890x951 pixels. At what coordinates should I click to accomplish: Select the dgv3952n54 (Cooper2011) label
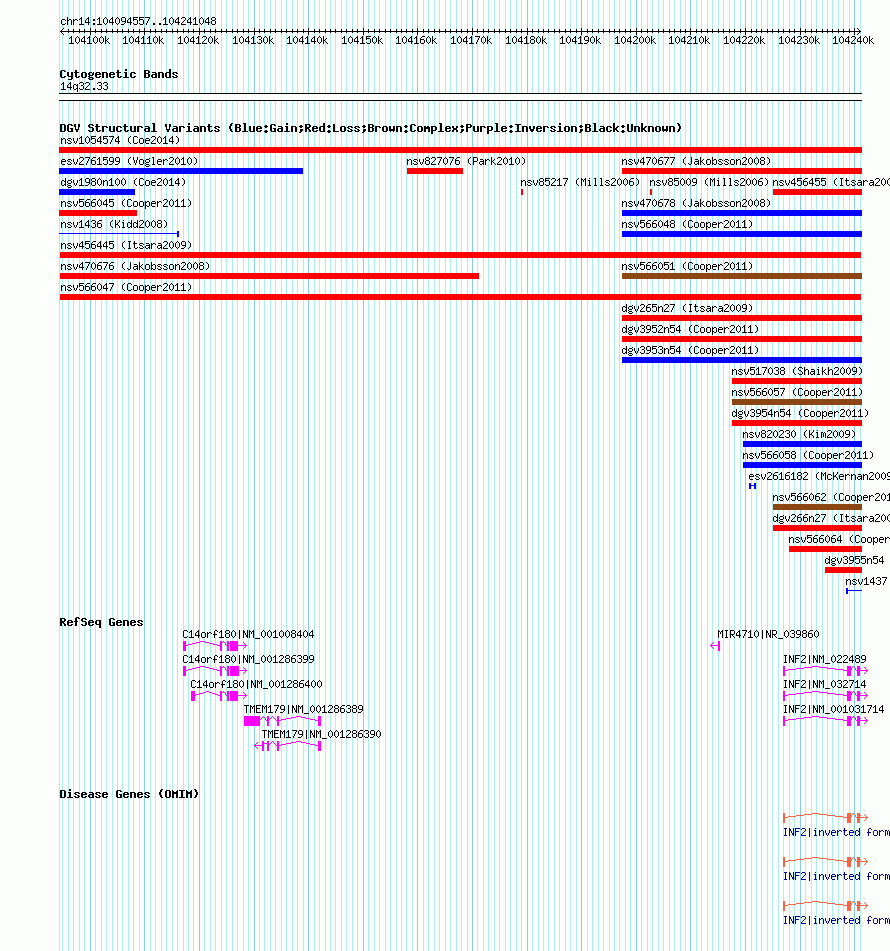[690, 329]
